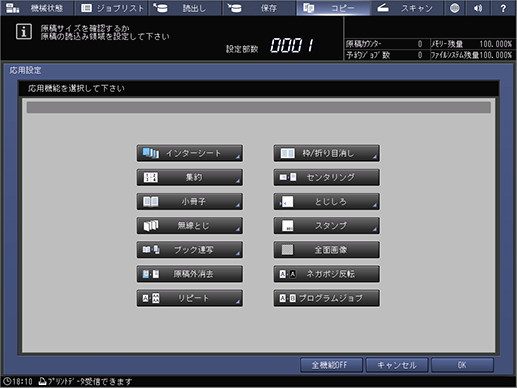This screenshot has height=388, width=517.
Task: Click the リピート repeat icon
Action: pyautogui.click(x=151, y=298)
